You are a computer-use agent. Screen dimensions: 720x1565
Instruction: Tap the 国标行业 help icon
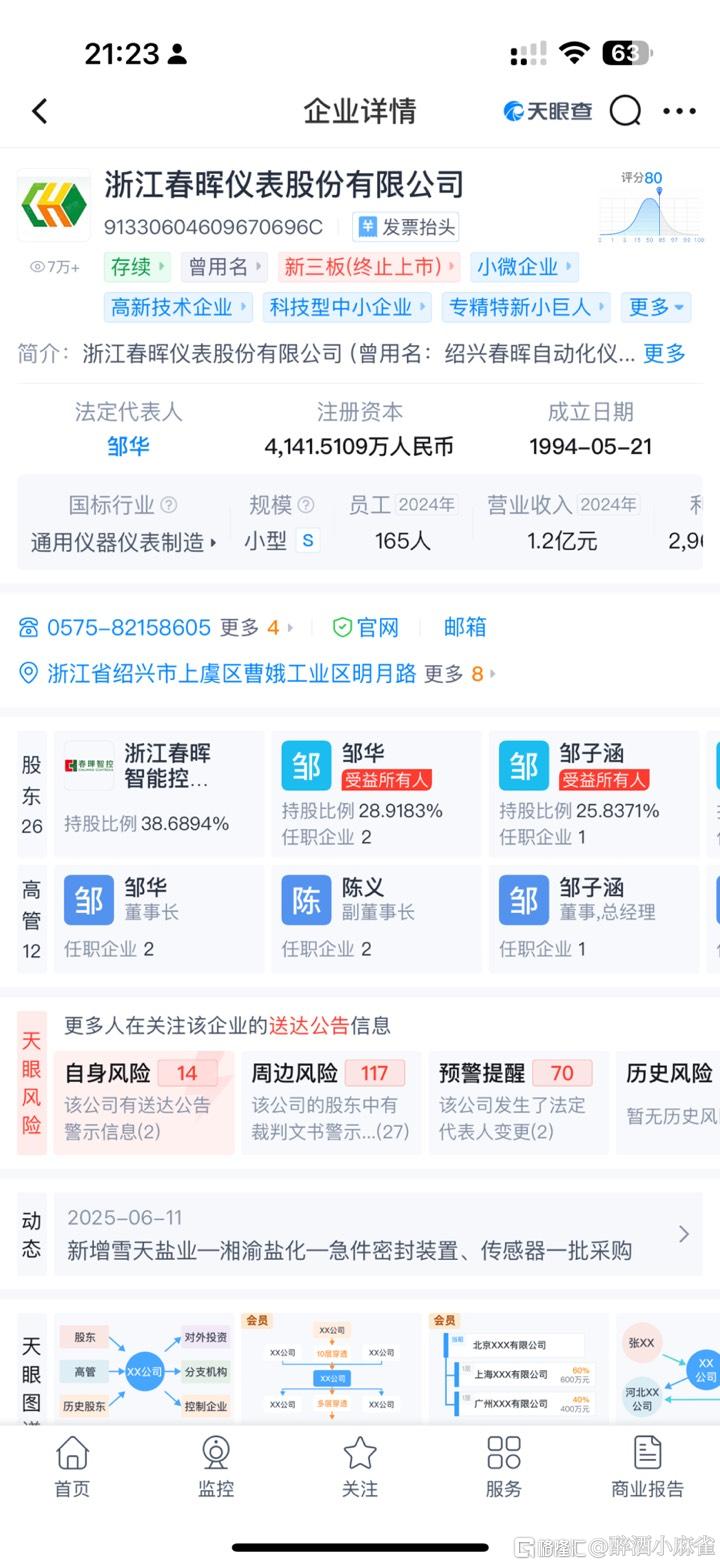click(169, 505)
